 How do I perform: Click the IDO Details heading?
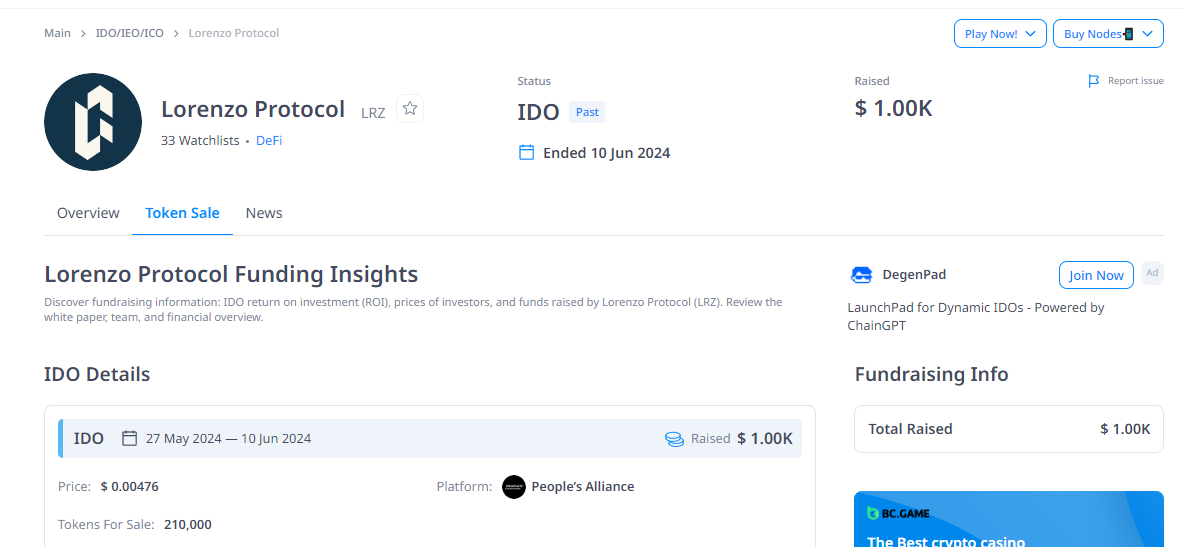(97, 374)
